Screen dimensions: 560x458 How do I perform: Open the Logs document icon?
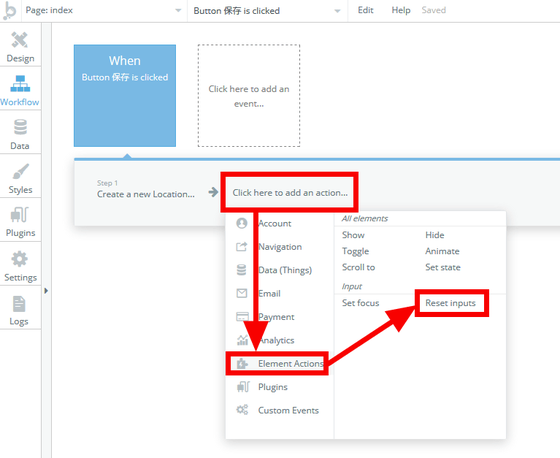point(19,304)
